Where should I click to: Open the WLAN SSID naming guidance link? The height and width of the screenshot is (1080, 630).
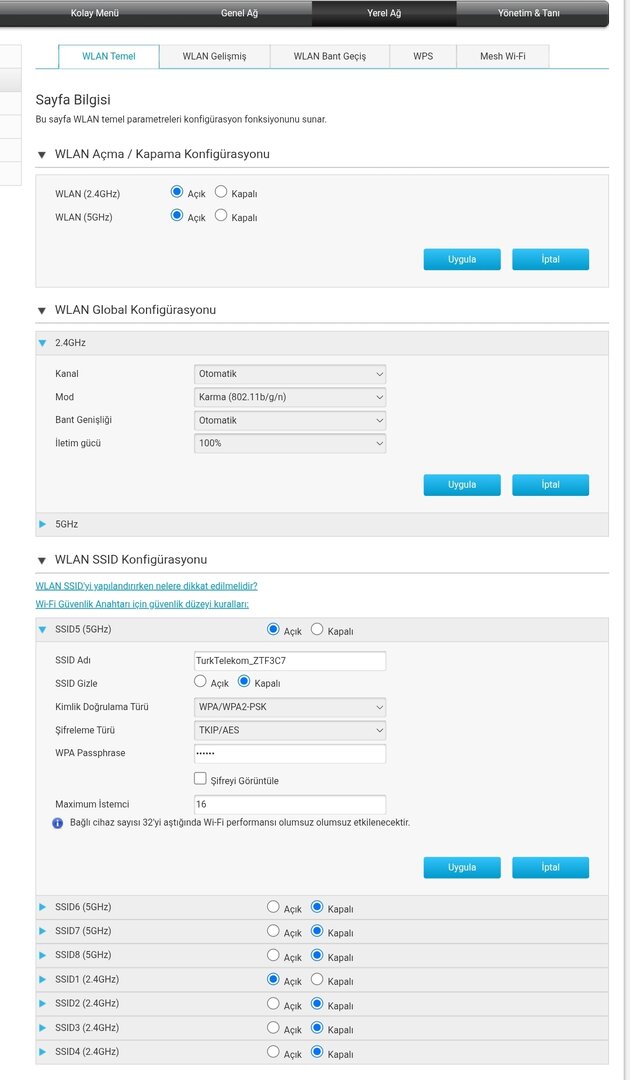146,586
